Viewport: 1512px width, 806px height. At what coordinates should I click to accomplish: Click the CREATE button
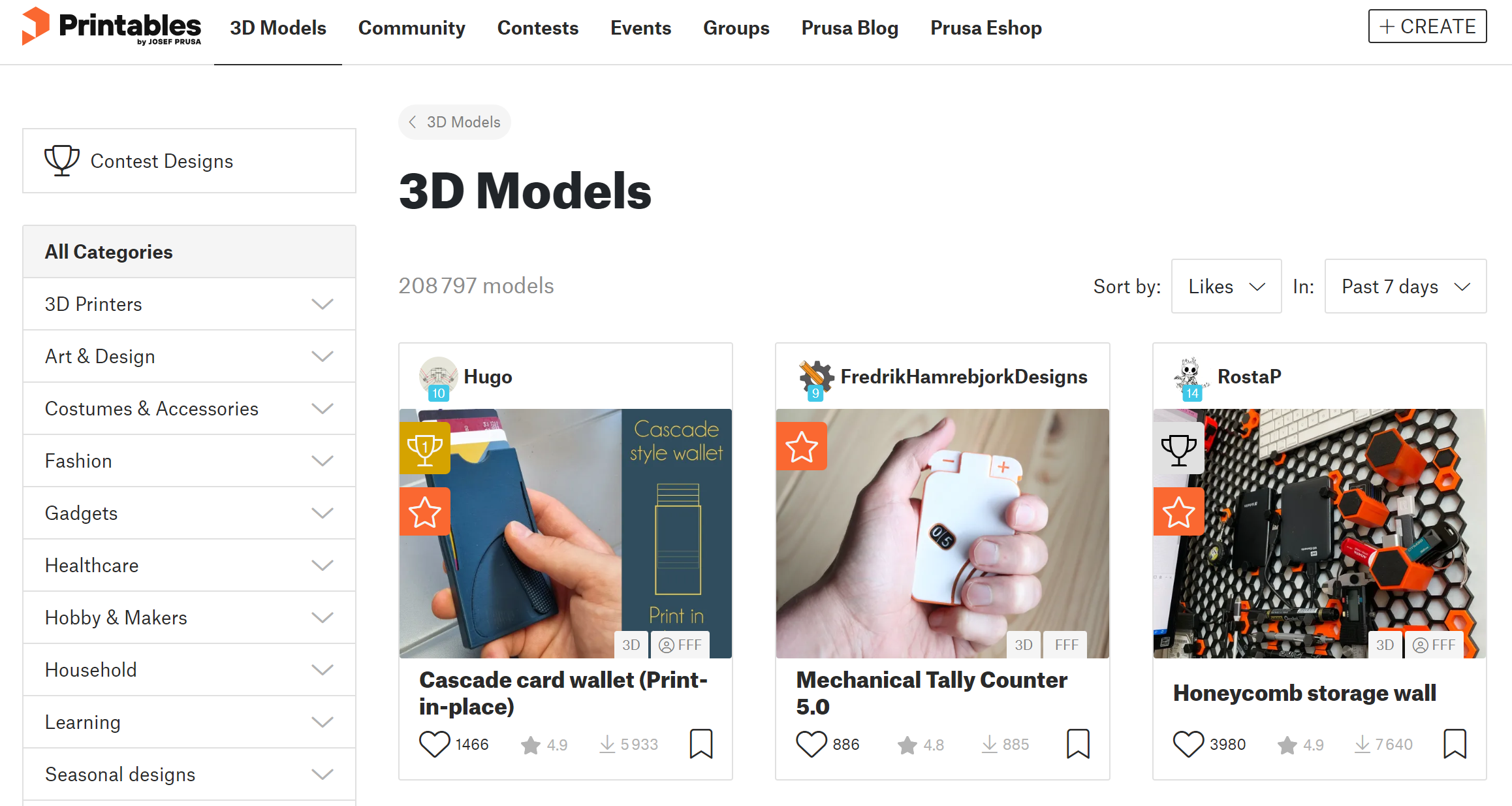tap(1427, 27)
